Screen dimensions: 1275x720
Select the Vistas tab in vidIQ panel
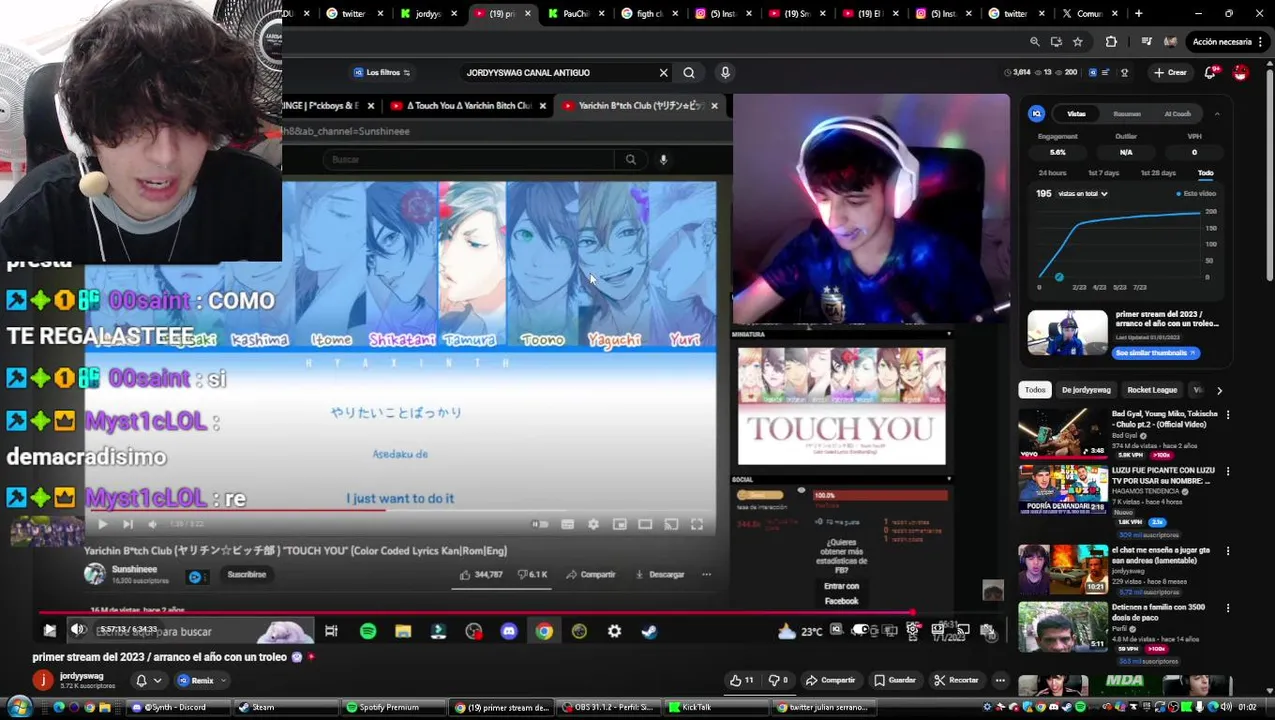[1076, 114]
